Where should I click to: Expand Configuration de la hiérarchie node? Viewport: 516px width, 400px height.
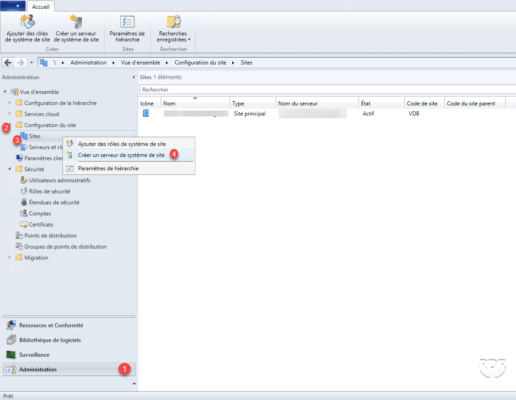coord(10,103)
